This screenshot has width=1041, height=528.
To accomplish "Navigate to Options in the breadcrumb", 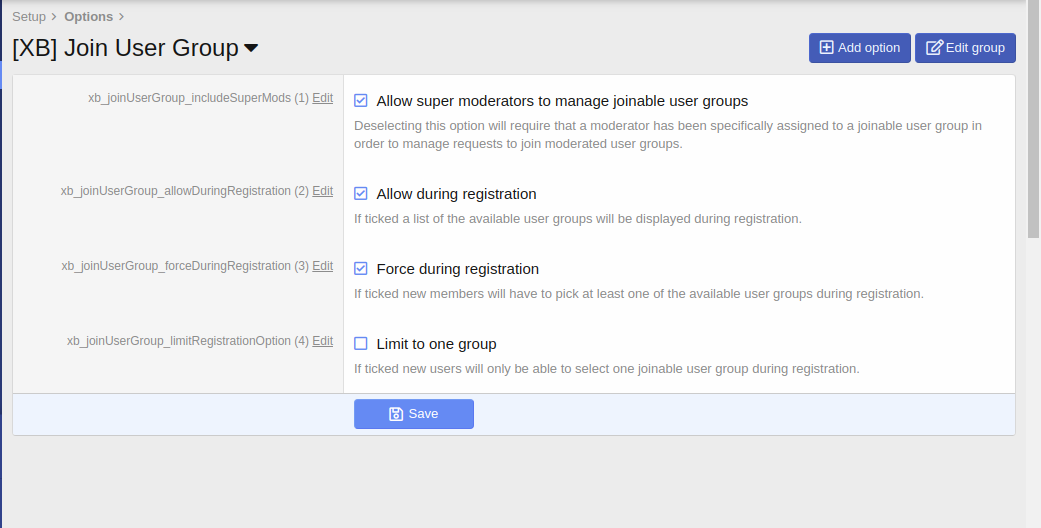I will [x=88, y=17].
